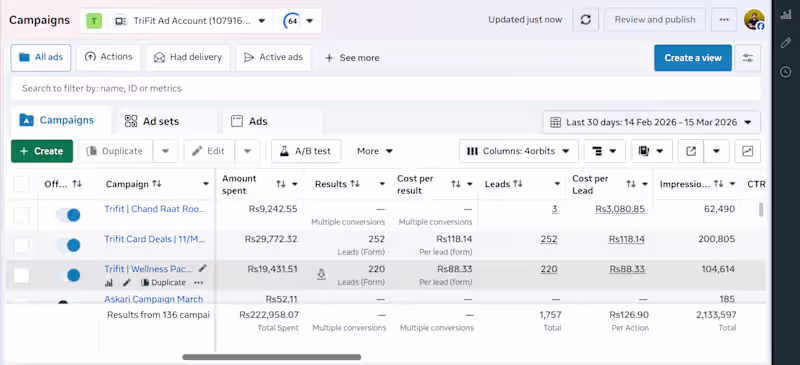Click the download icon in Wellness Results cell
This screenshot has width=800, height=365.
tap(321, 275)
